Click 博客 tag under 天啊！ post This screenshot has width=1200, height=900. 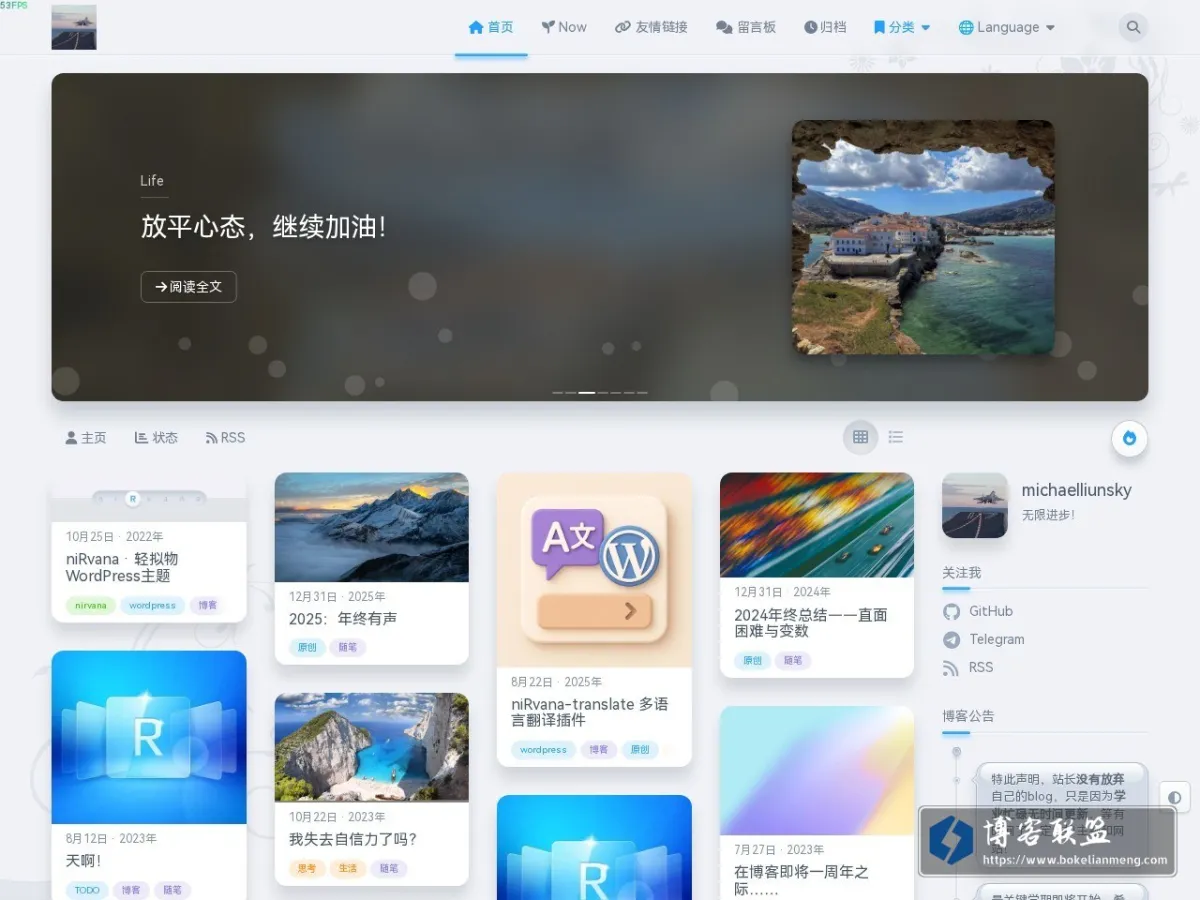pyautogui.click(x=131, y=890)
